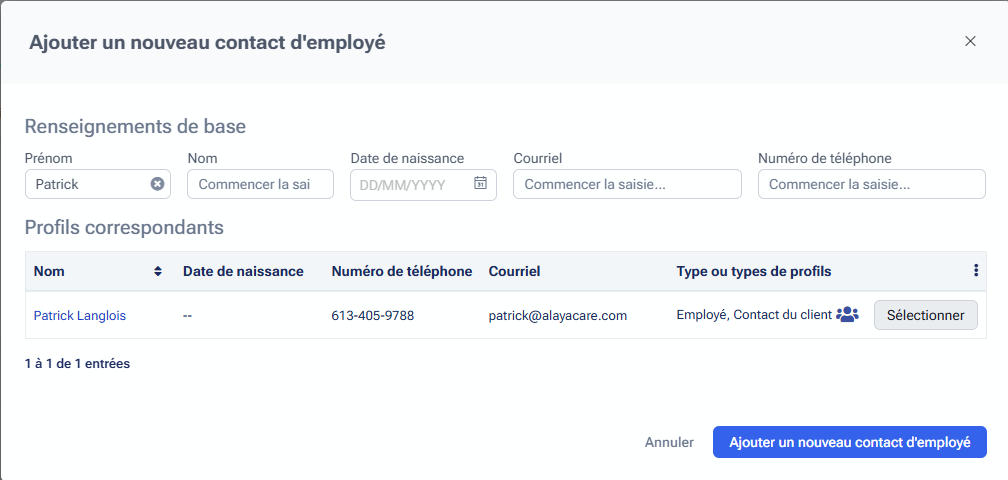Image resolution: width=1008 pixels, height=480 pixels.
Task: Select the Numéro de téléphone input field
Action: [871, 184]
